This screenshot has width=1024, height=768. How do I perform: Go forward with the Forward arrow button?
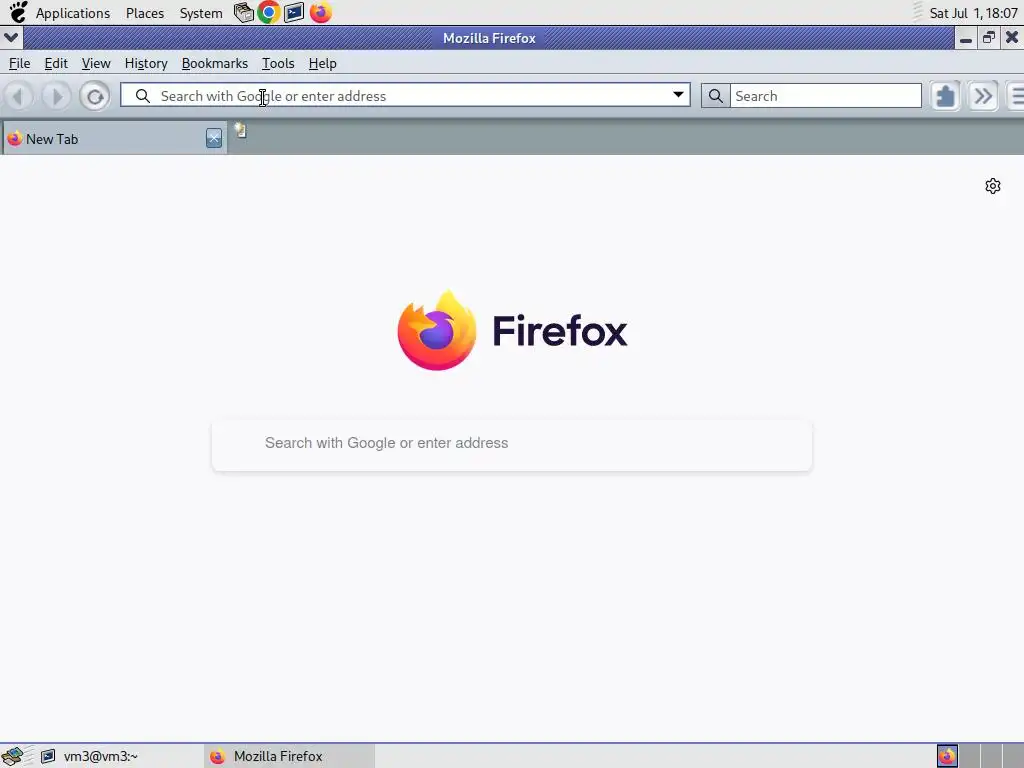click(x=57, y=97)
